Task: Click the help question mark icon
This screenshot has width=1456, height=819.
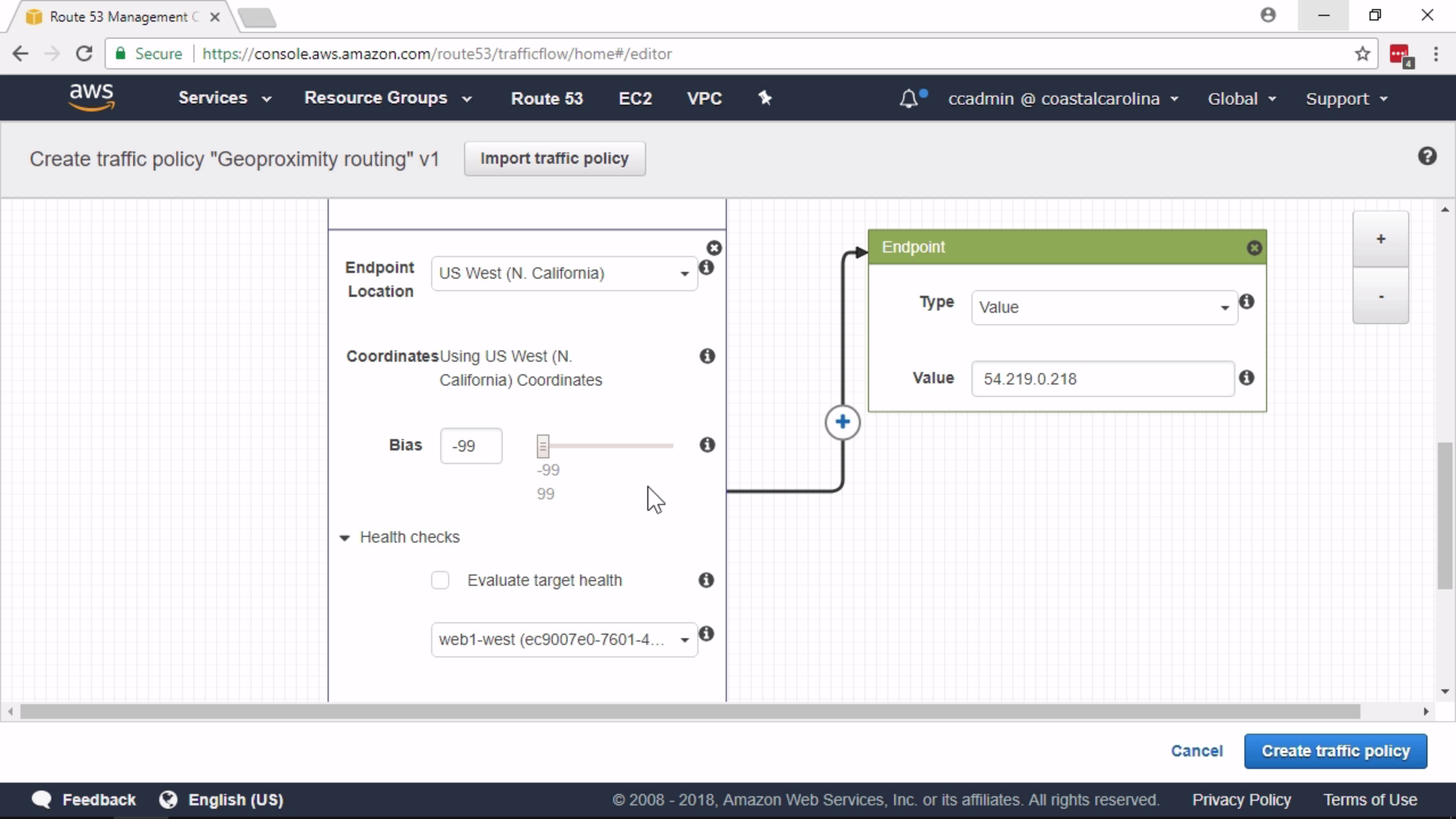Action: coord(1427,156)
